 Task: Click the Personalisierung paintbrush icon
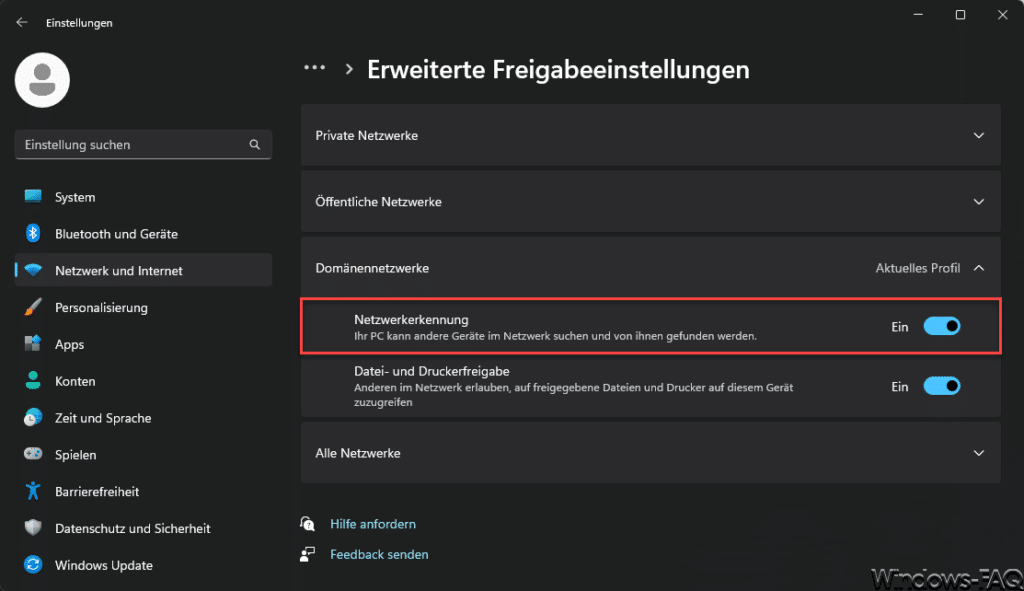33,307
